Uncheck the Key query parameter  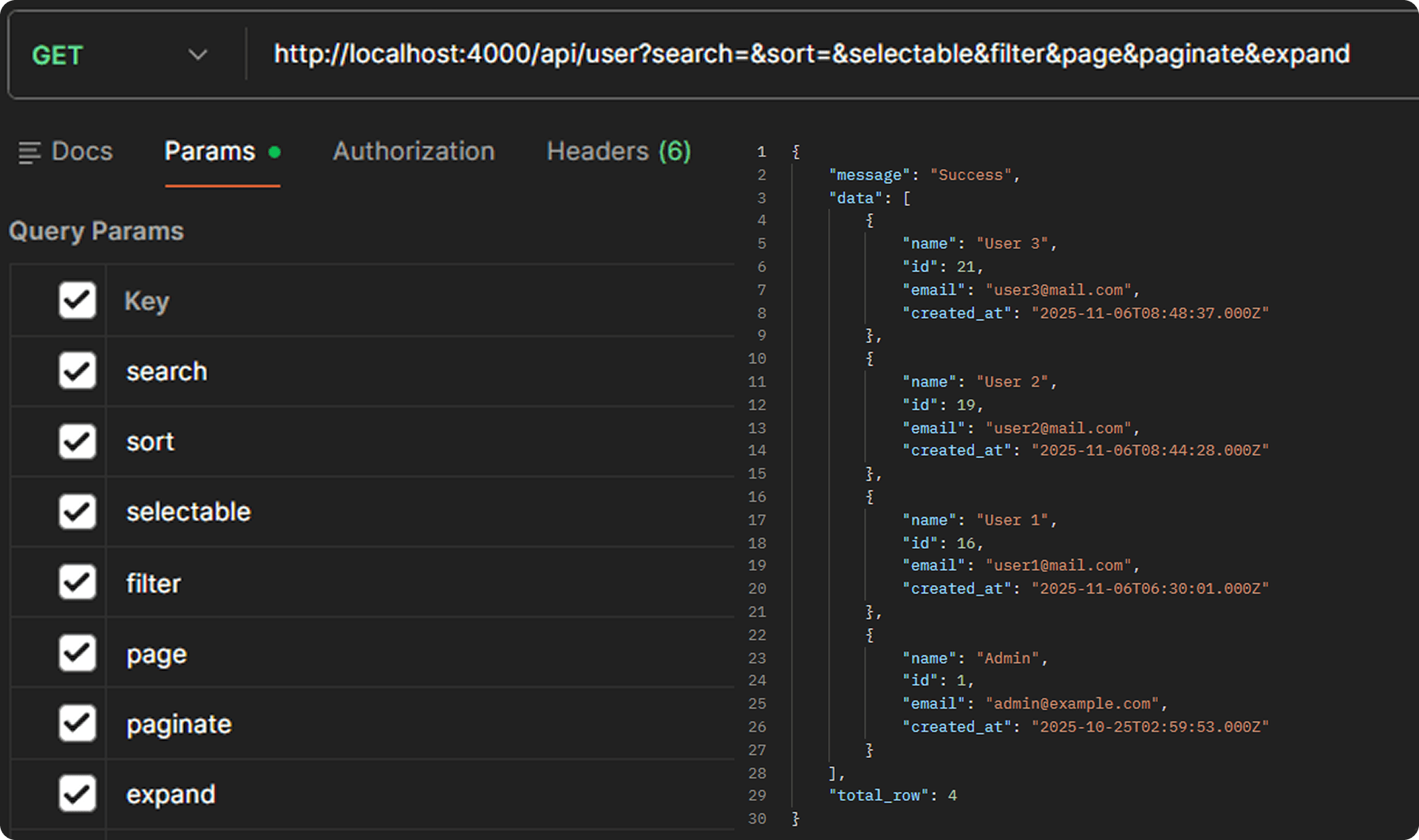point(77,300)
